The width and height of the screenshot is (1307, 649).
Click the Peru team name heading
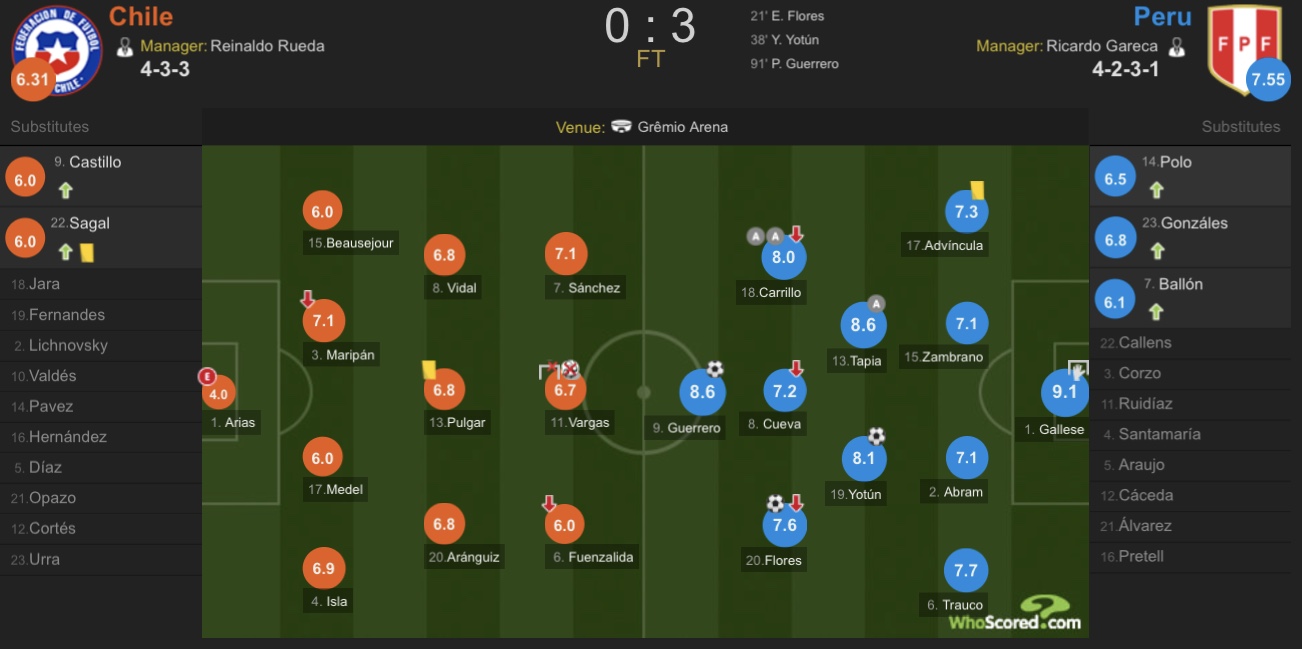tap(1163, 16)
